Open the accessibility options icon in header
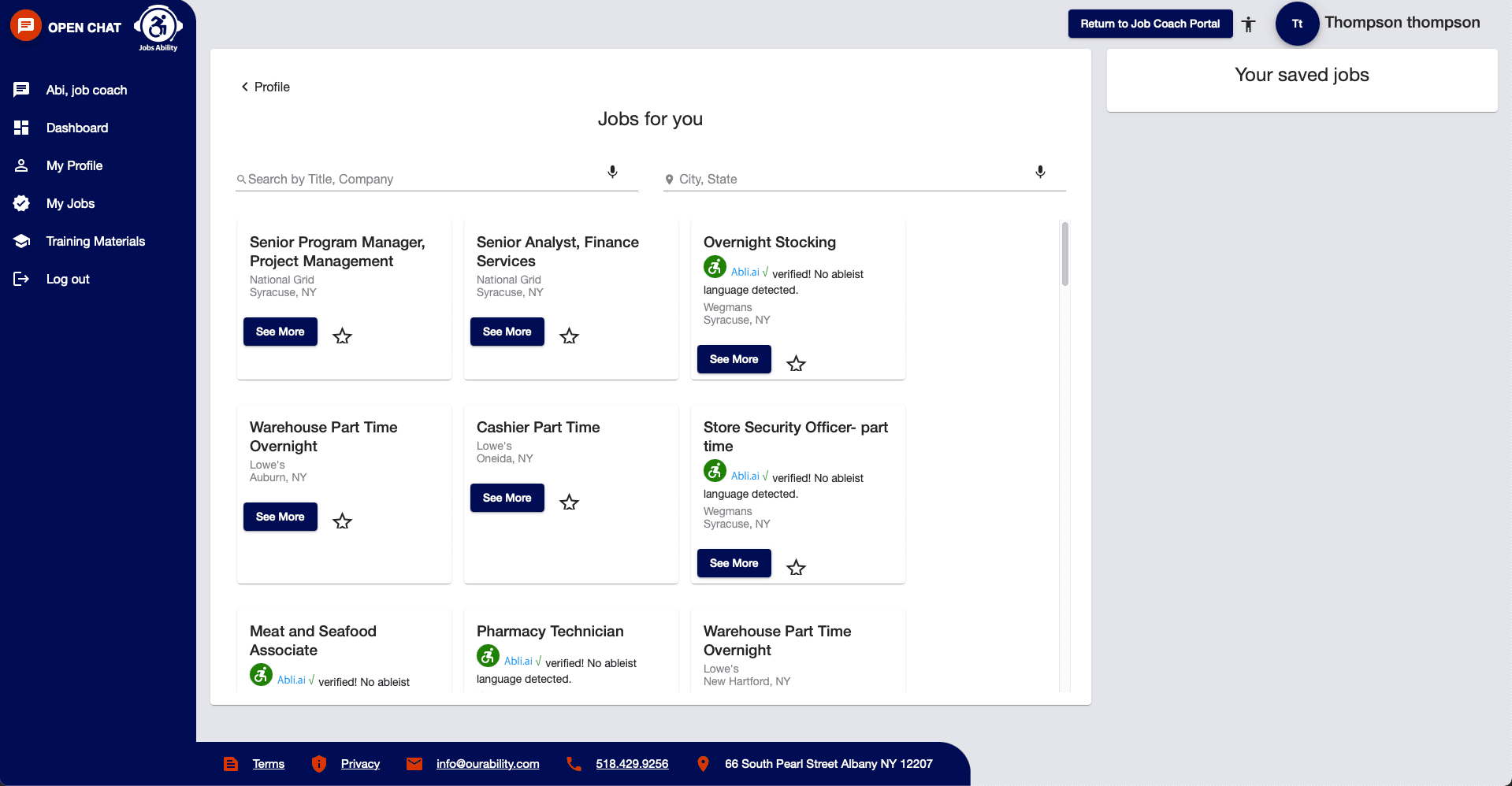 [x=1248, y=24]
